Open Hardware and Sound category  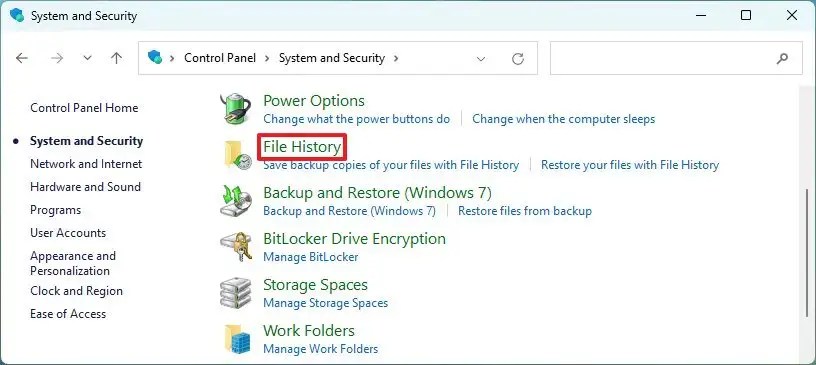[x=85, y=187]
